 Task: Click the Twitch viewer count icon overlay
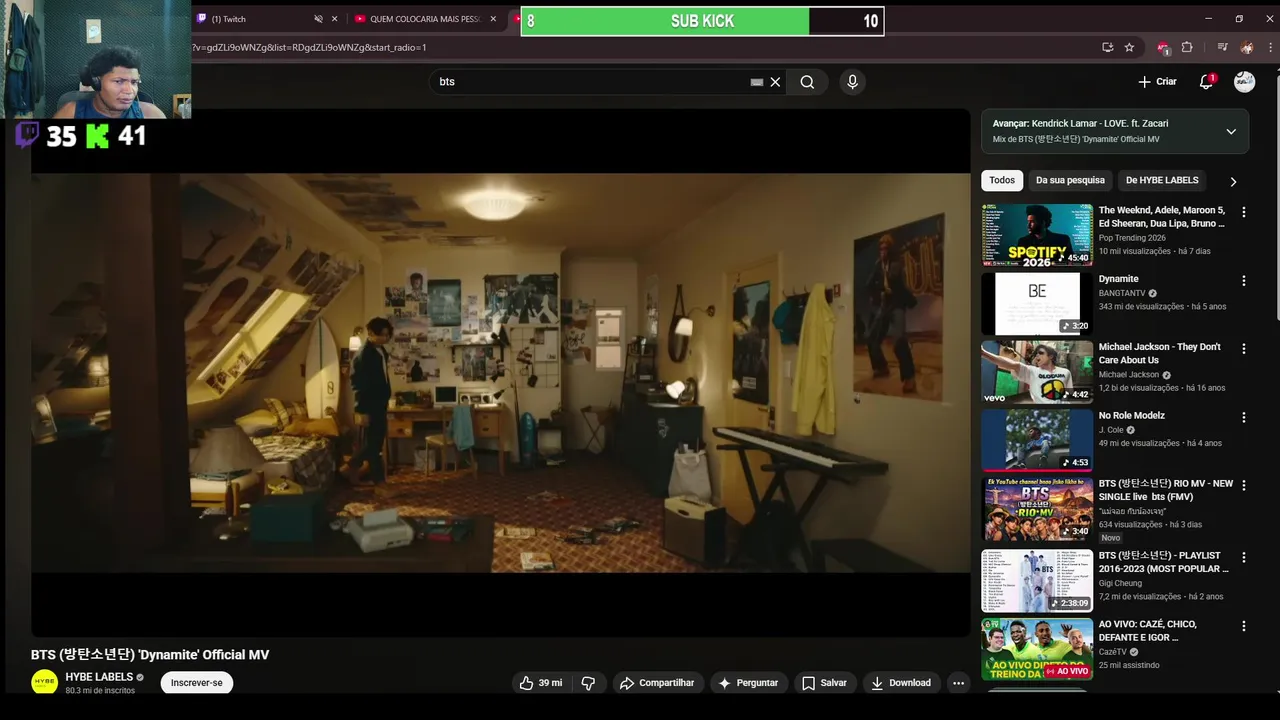pyautogui.click(x=28, y=135)
